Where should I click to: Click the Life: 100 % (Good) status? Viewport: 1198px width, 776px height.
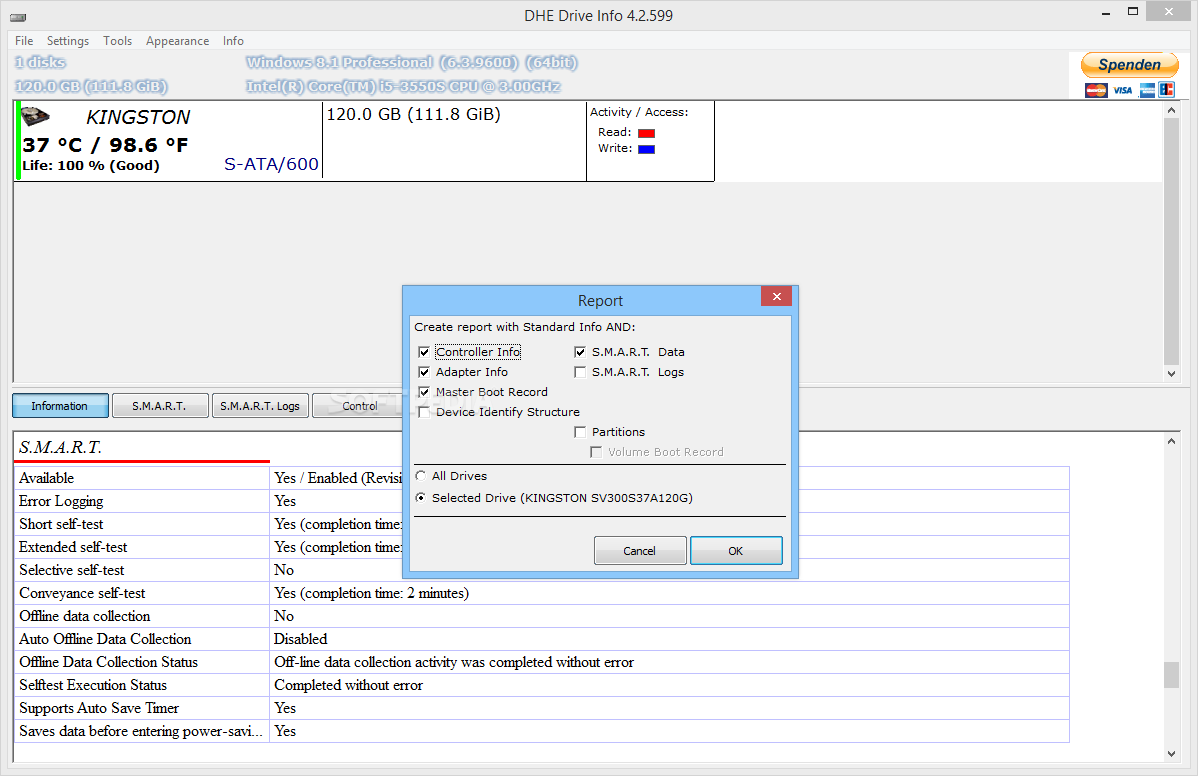click(91, 166)
